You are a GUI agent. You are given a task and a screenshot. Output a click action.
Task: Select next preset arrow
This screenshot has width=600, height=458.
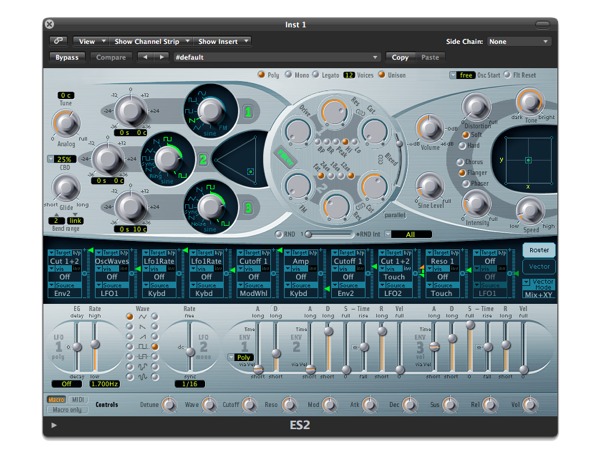pyautogui.click(x=161, y=57)
